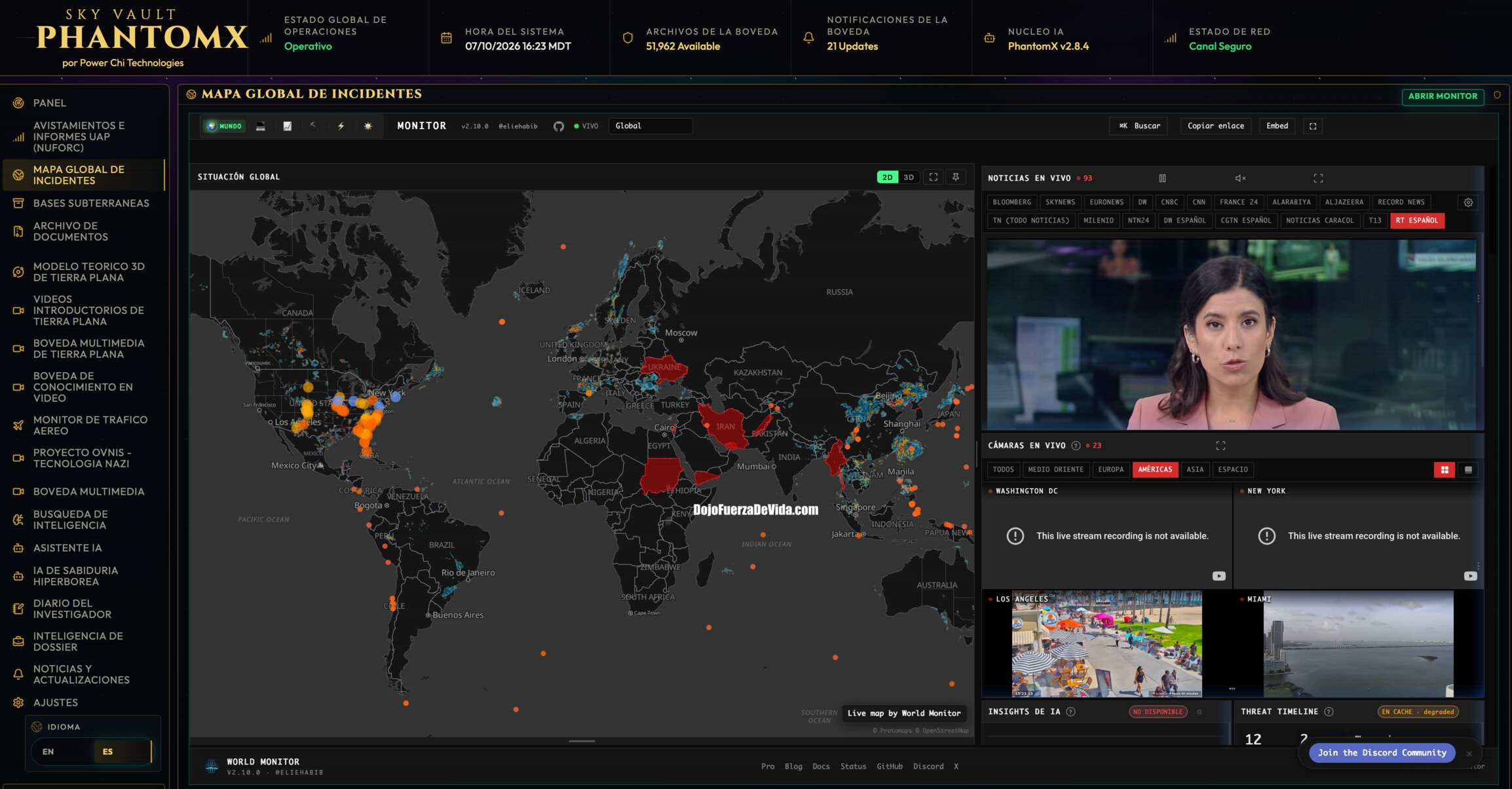Viewport: 1512px width, 789px height.
Task: Select the BLOOMBERG news channel
Action: click(x=1011, y=202)
